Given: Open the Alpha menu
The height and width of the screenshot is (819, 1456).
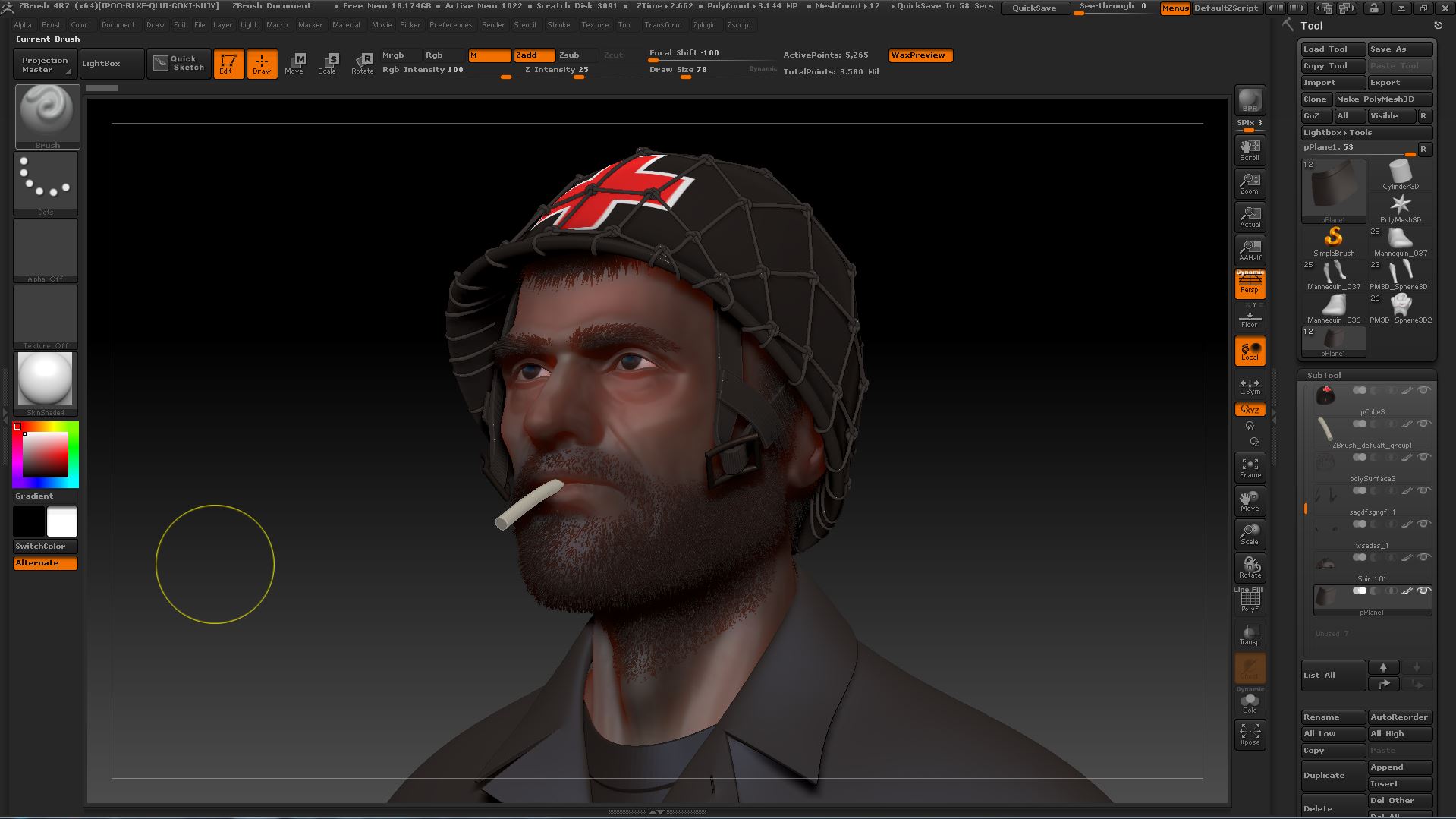Looking at the screenshot, I should coord(23,25).
